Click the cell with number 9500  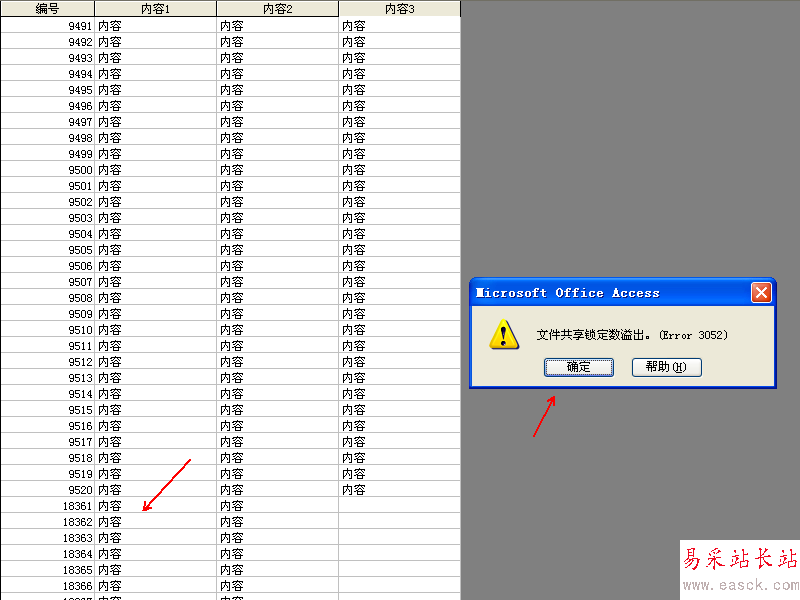coord(47,170)
